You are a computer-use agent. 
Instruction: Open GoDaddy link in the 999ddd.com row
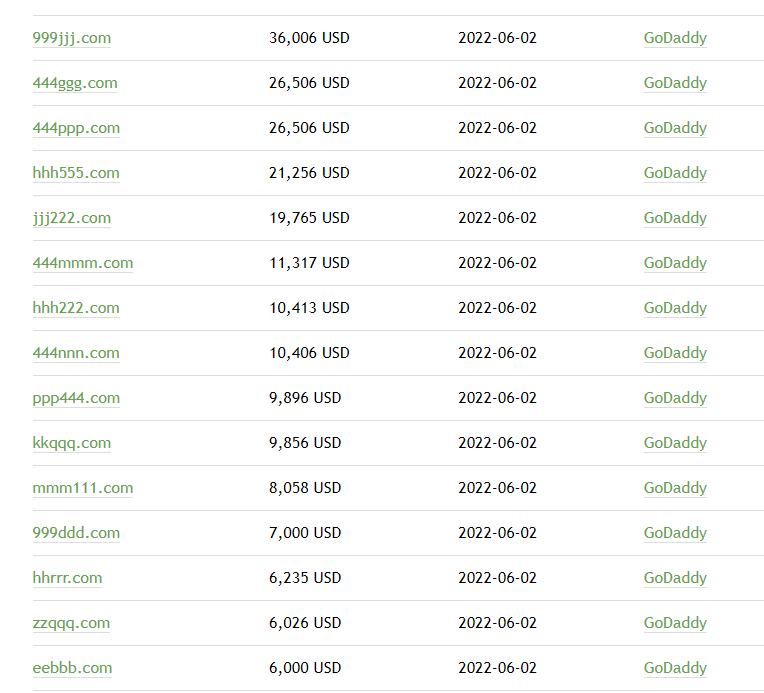(675, 533)
